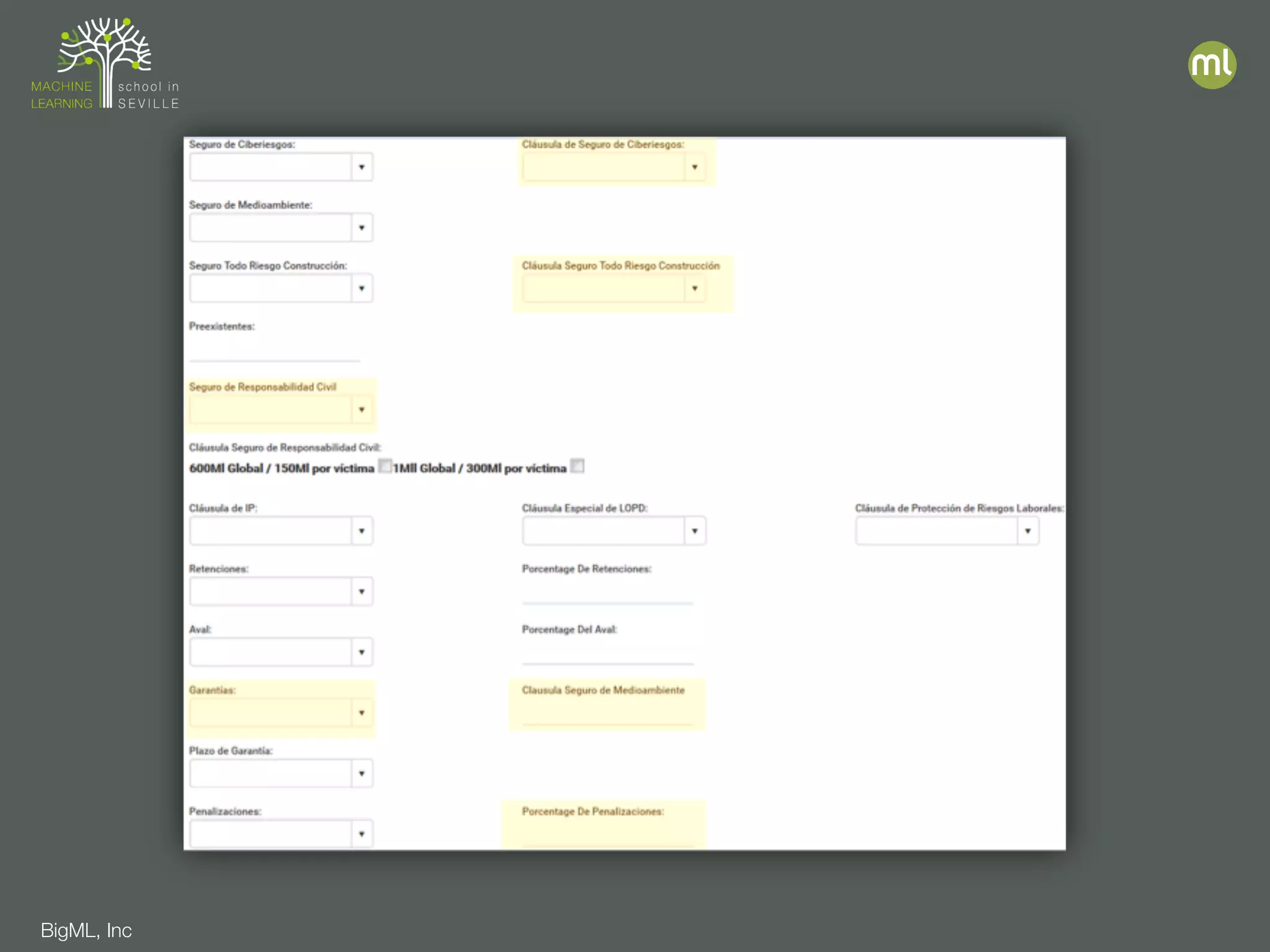1270x952 pixels.
Task: Tick the 1Mll Global / 300Ml por víctima checkbox
Action: click(x=577, y=465)
